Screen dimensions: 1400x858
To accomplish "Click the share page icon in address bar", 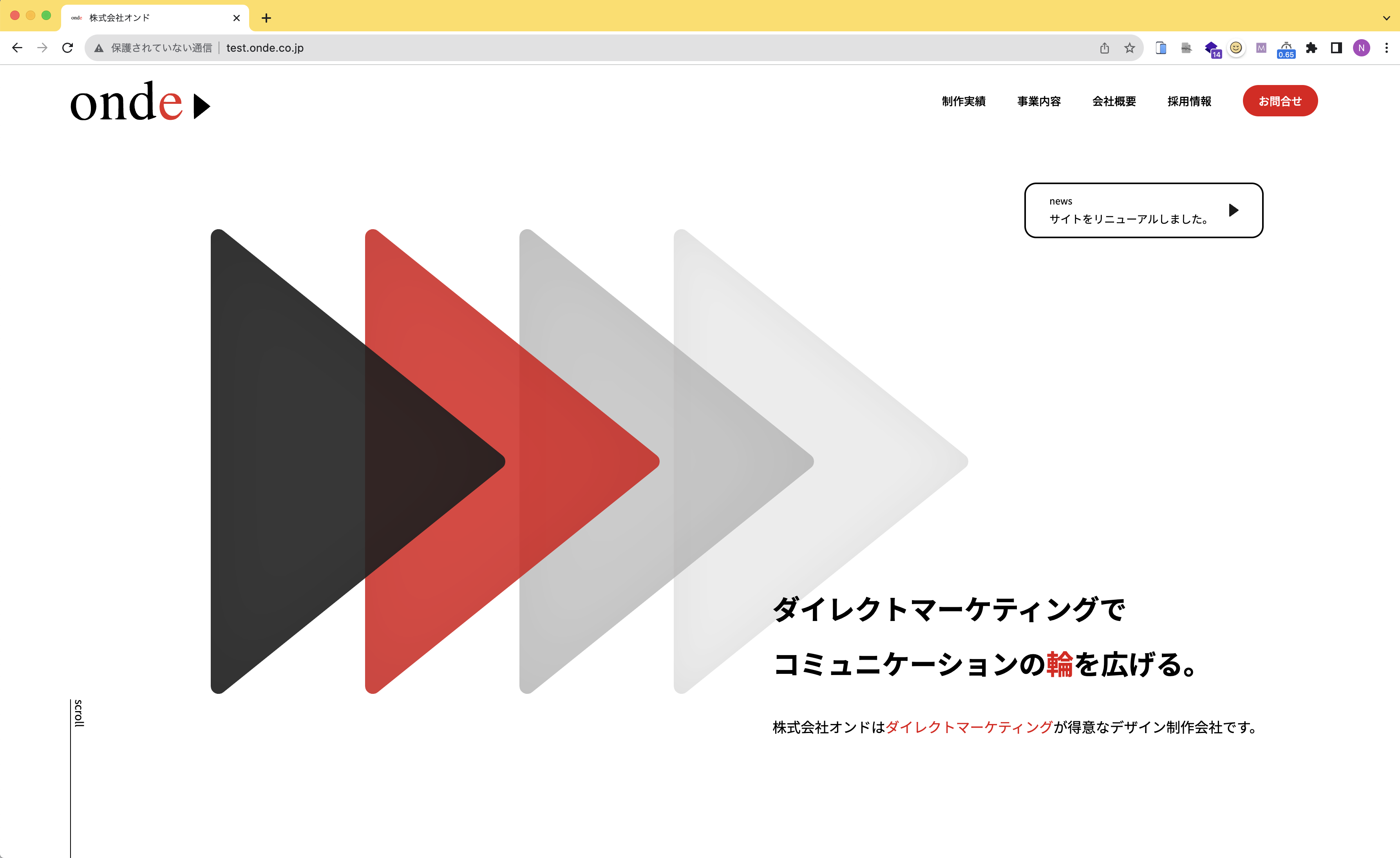I will pos(1104,48).
